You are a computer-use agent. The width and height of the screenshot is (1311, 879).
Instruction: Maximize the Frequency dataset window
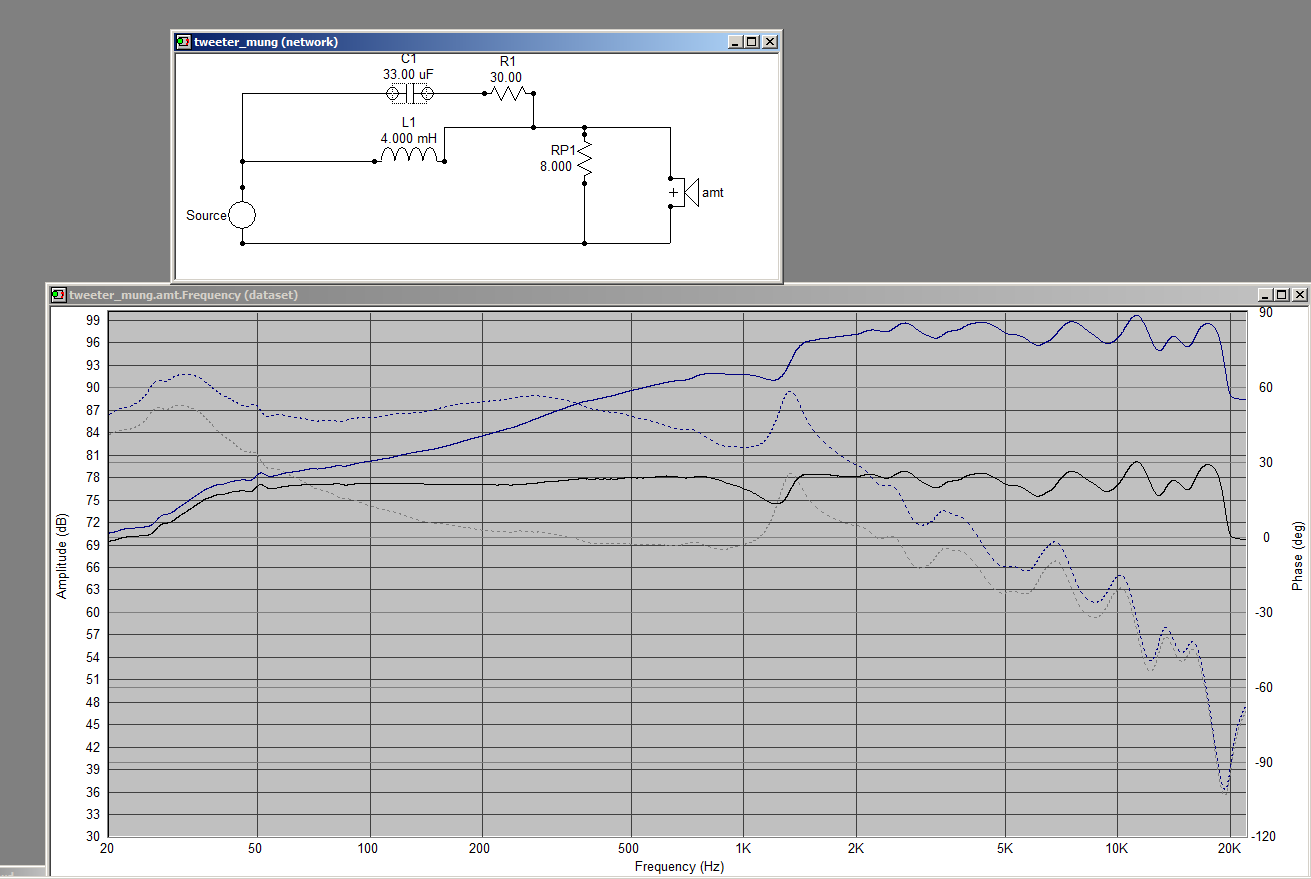[1281, 295]
